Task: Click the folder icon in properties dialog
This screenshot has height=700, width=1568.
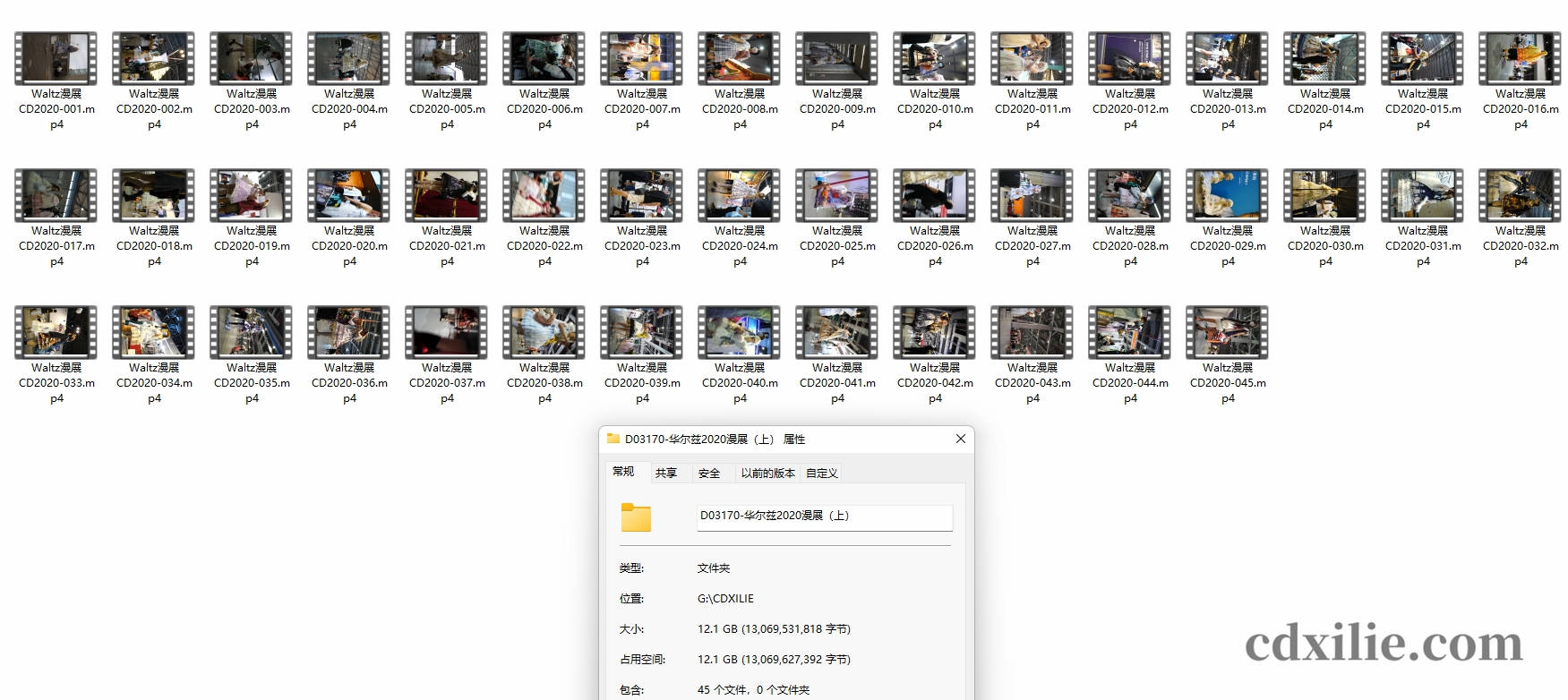Action: (636, 517)
